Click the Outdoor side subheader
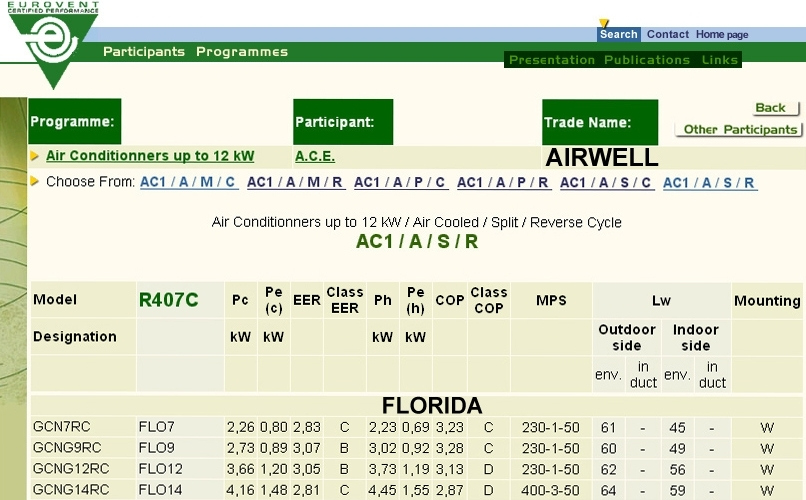806x500 pixels. (627, 338)
